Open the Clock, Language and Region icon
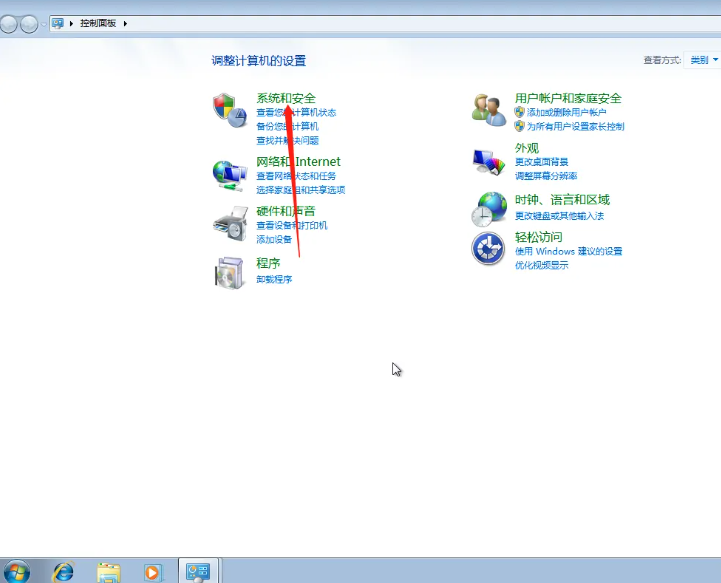Screen dimensions: 721x583 (488, 209)
